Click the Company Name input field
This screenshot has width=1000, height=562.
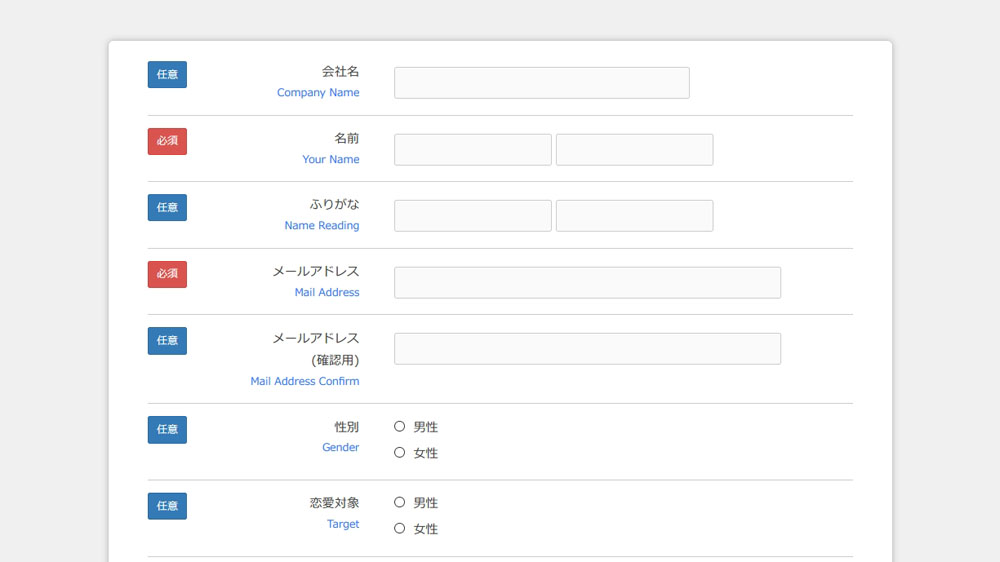[541, 83]
